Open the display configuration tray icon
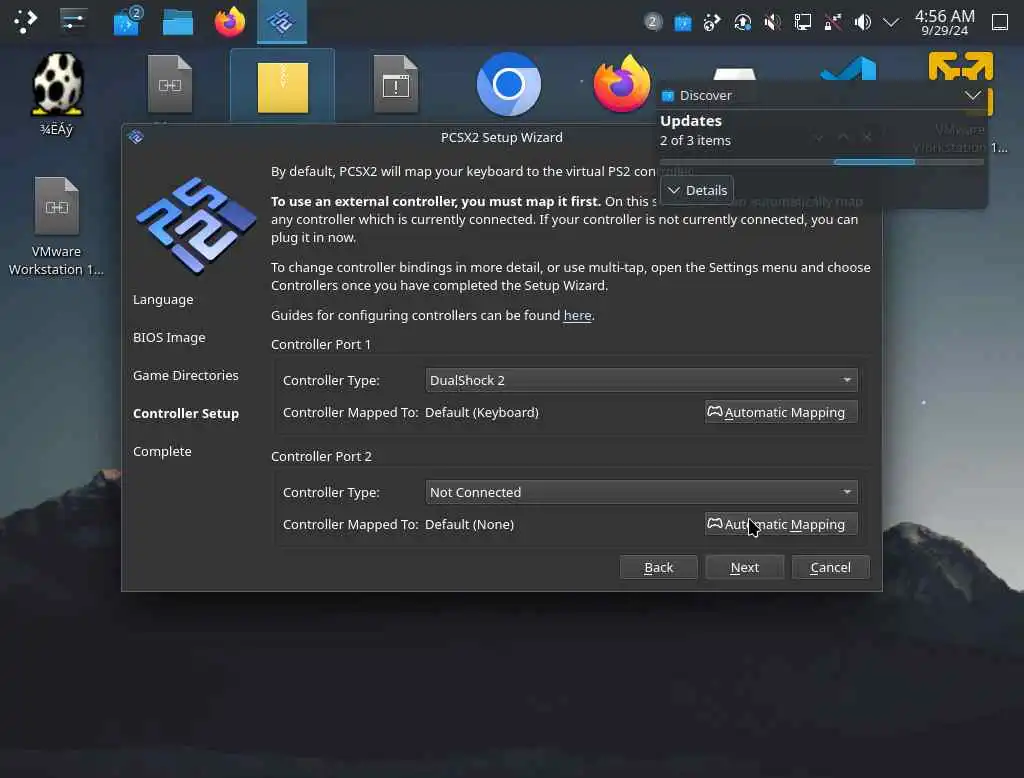Viewport: 1024px width, 778px height. 803,23
